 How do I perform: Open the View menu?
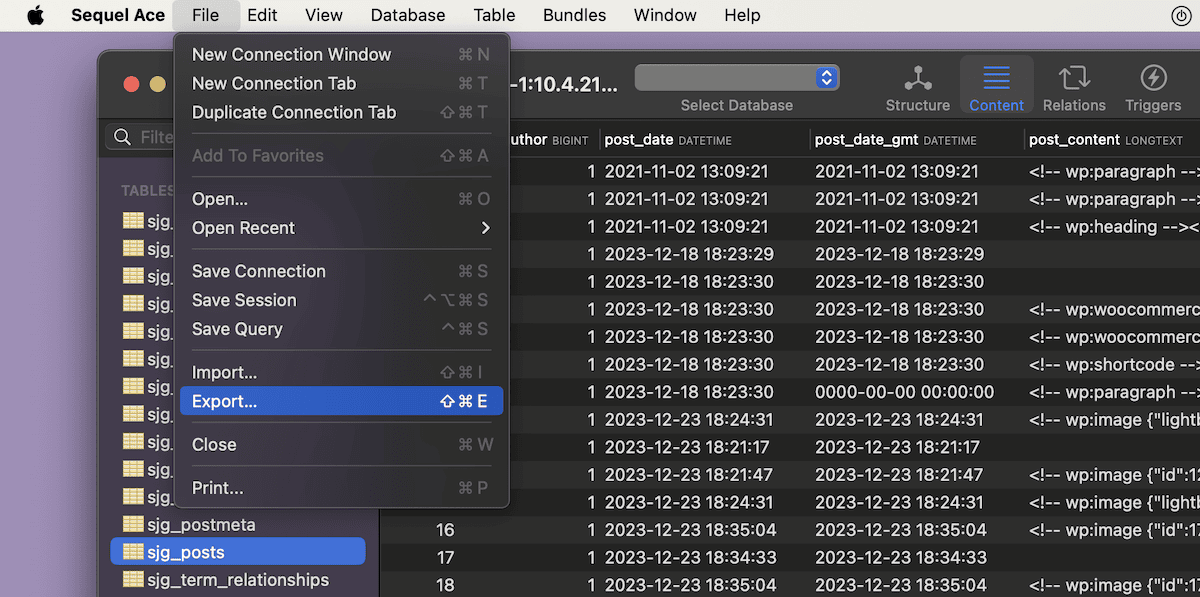point(324,15)
